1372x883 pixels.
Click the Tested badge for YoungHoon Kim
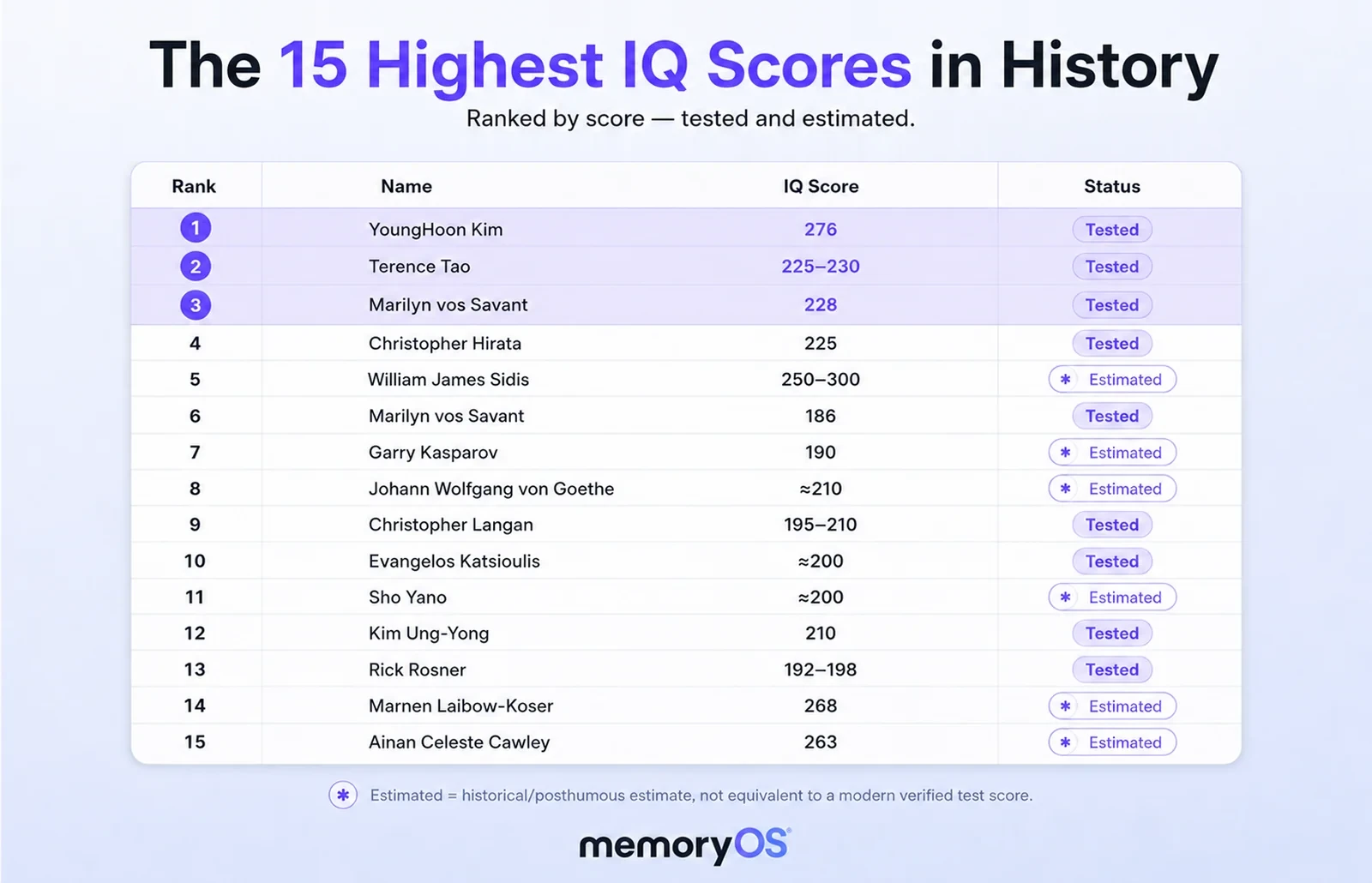click(x=1112, y=230)
